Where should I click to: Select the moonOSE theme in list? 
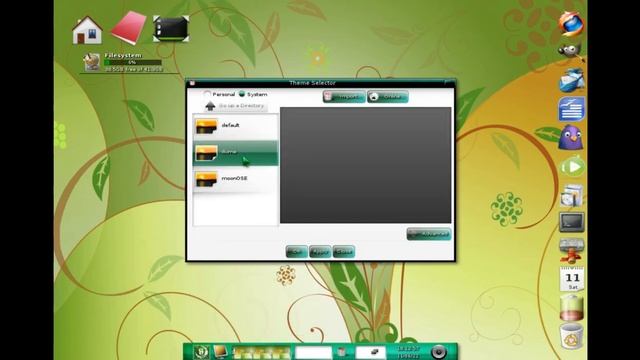pyautogui.click(x=236, y=179)
